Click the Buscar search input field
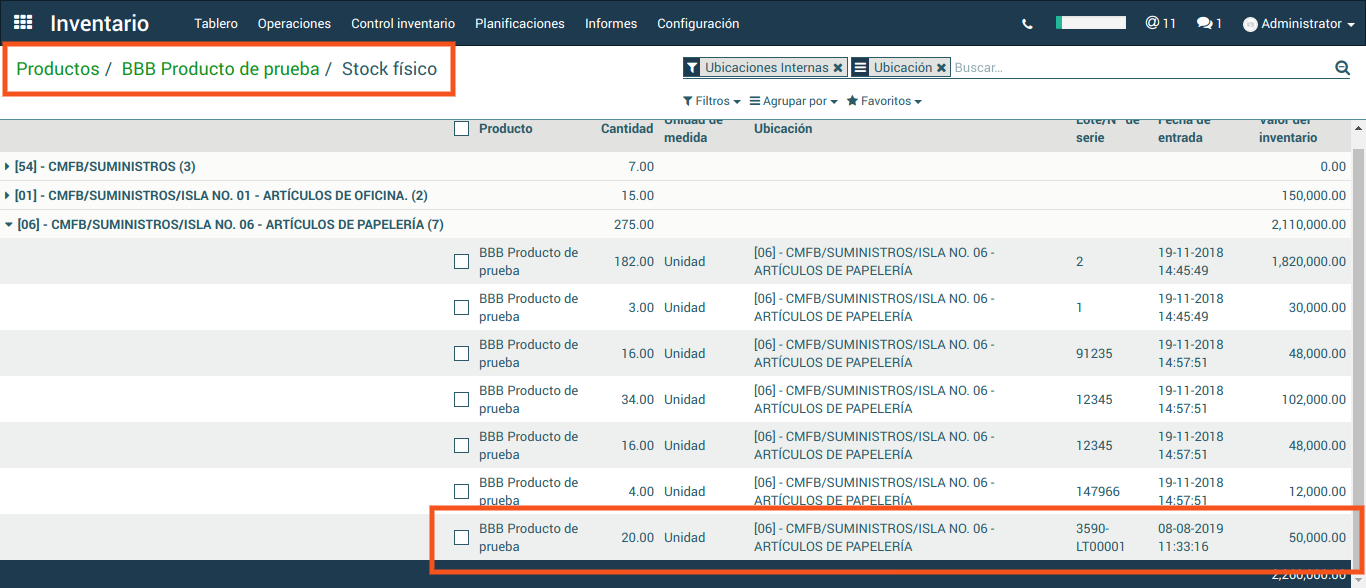The image size is (1366, 588). [x=1140, y=68]
